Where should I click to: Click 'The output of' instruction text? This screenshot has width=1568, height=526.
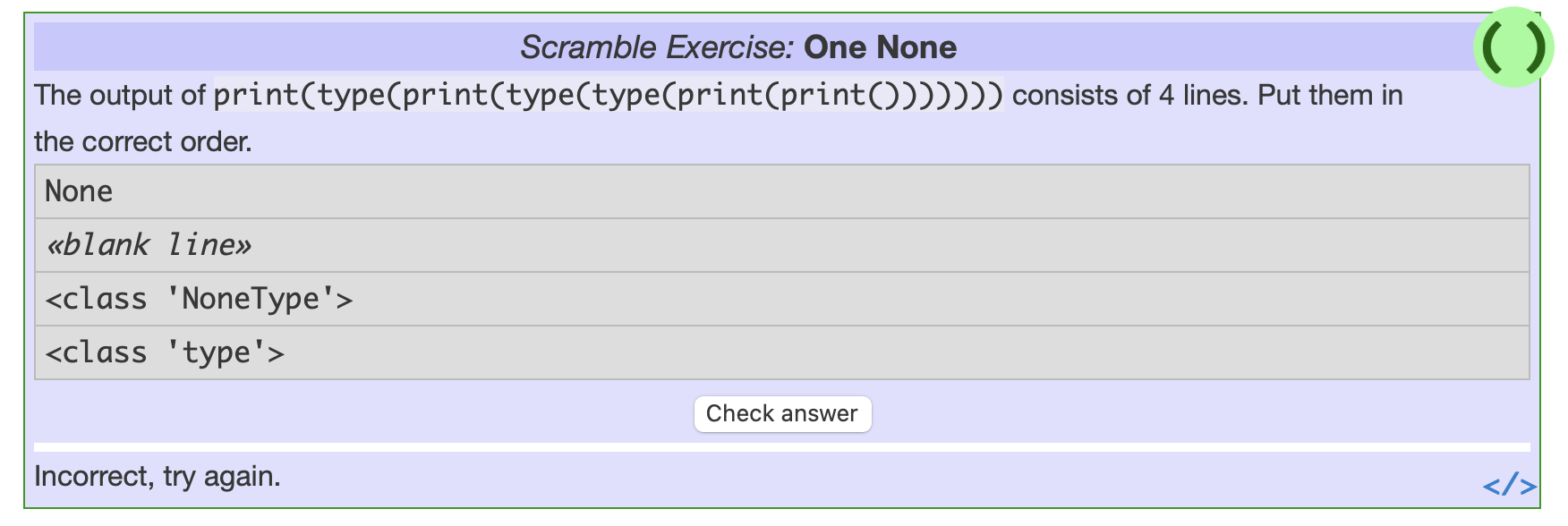click(120, 95)
